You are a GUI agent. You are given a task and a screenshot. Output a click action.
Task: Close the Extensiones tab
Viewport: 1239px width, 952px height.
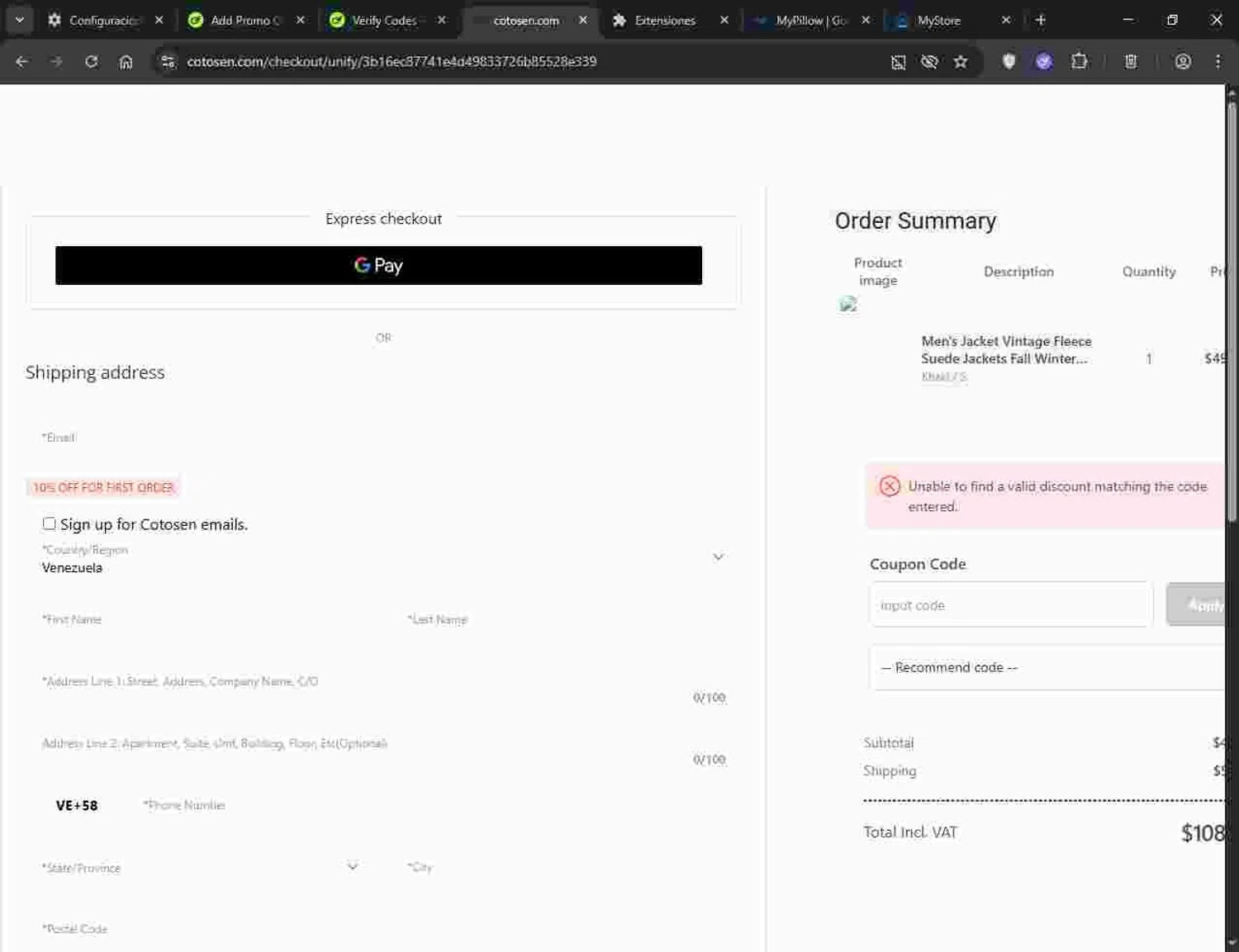tap(724, 20)
